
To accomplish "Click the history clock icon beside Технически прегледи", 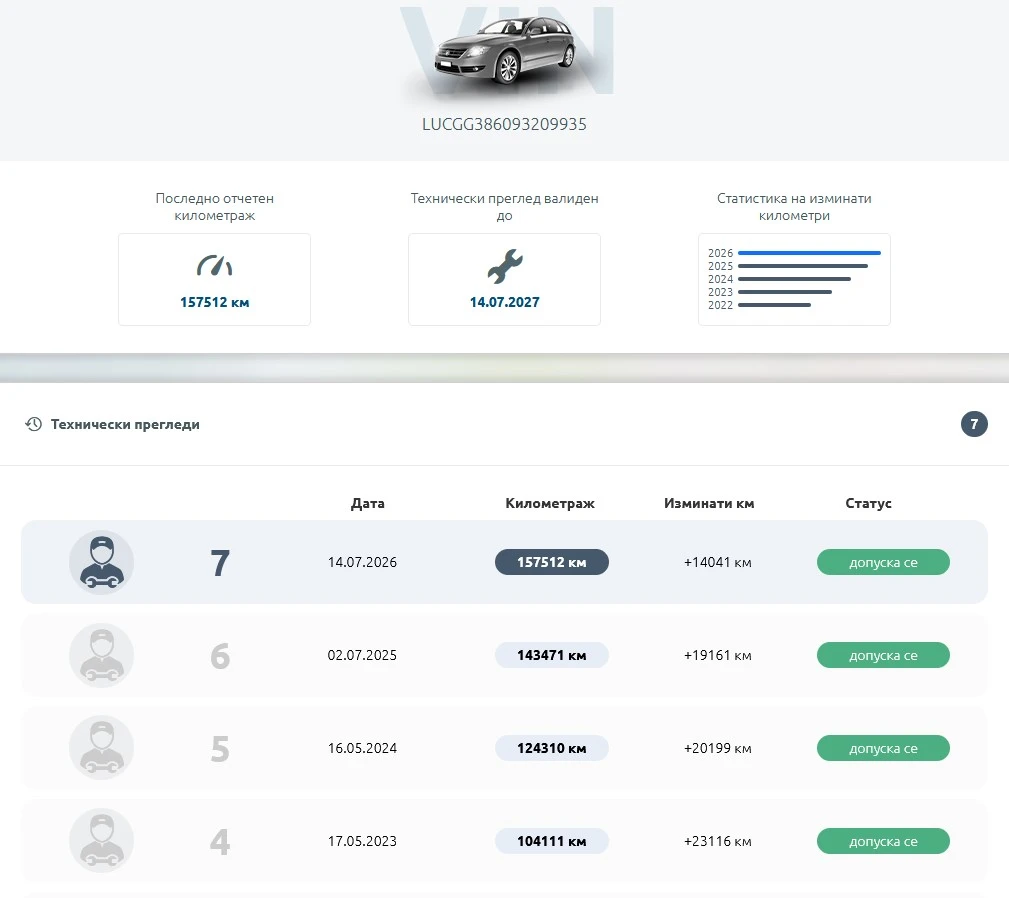I will [33, 424].
